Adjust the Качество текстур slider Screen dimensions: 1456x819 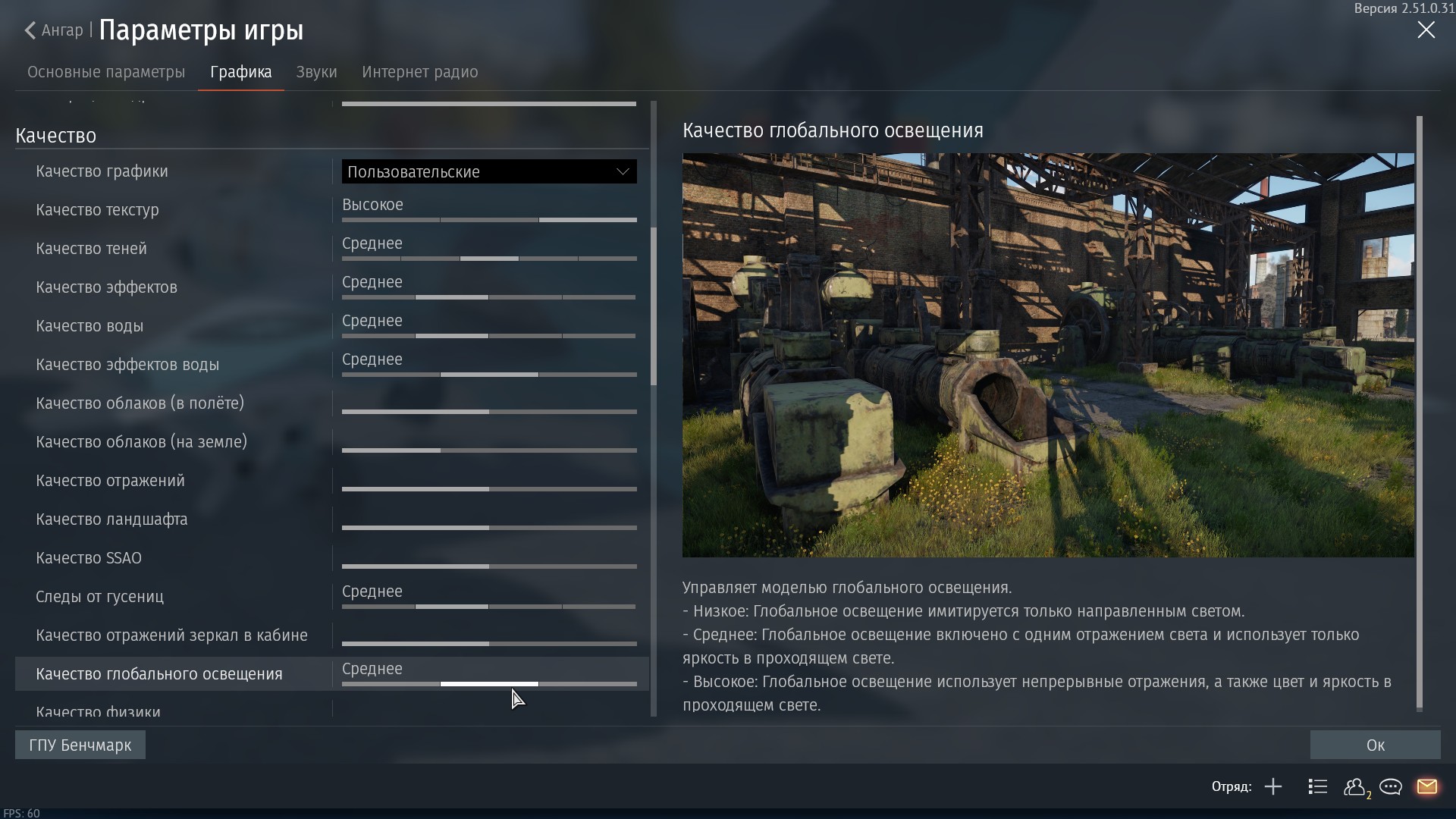[x=489, y=219]
